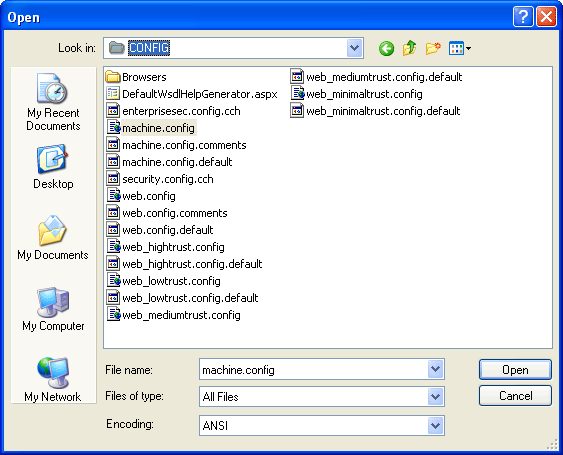Image resolution: width=563 pixels, height=455 pixels.
Task: Select web_minimaltrust.config file
Action: (357, 94)
